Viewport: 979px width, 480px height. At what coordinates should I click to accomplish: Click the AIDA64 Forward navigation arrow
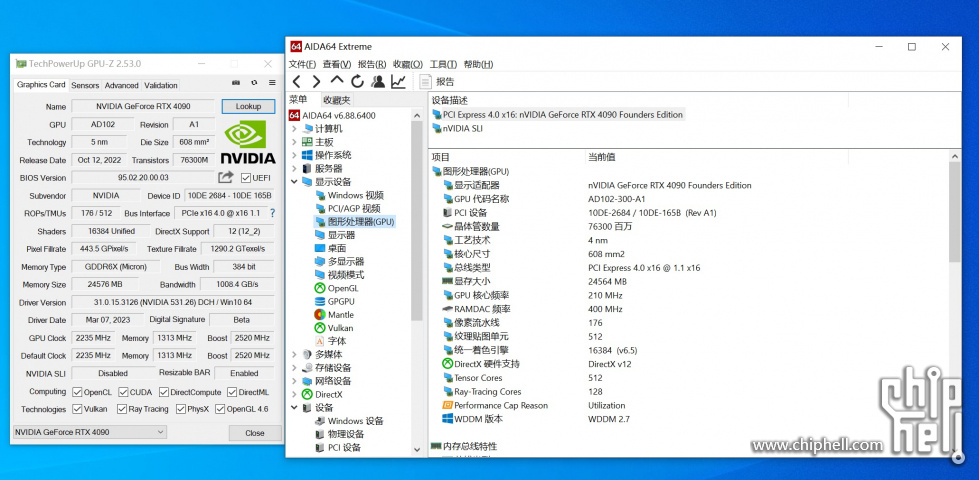point(317,81)
